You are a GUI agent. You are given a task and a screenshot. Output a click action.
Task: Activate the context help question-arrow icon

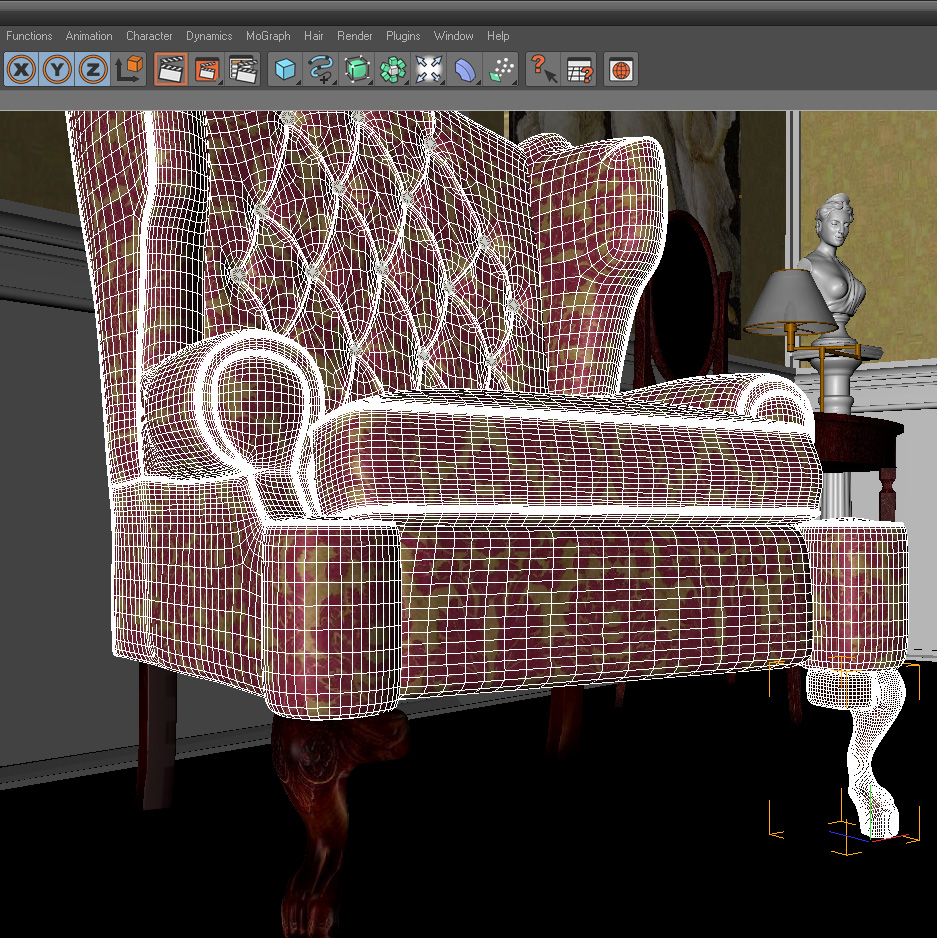pos(543,69)
